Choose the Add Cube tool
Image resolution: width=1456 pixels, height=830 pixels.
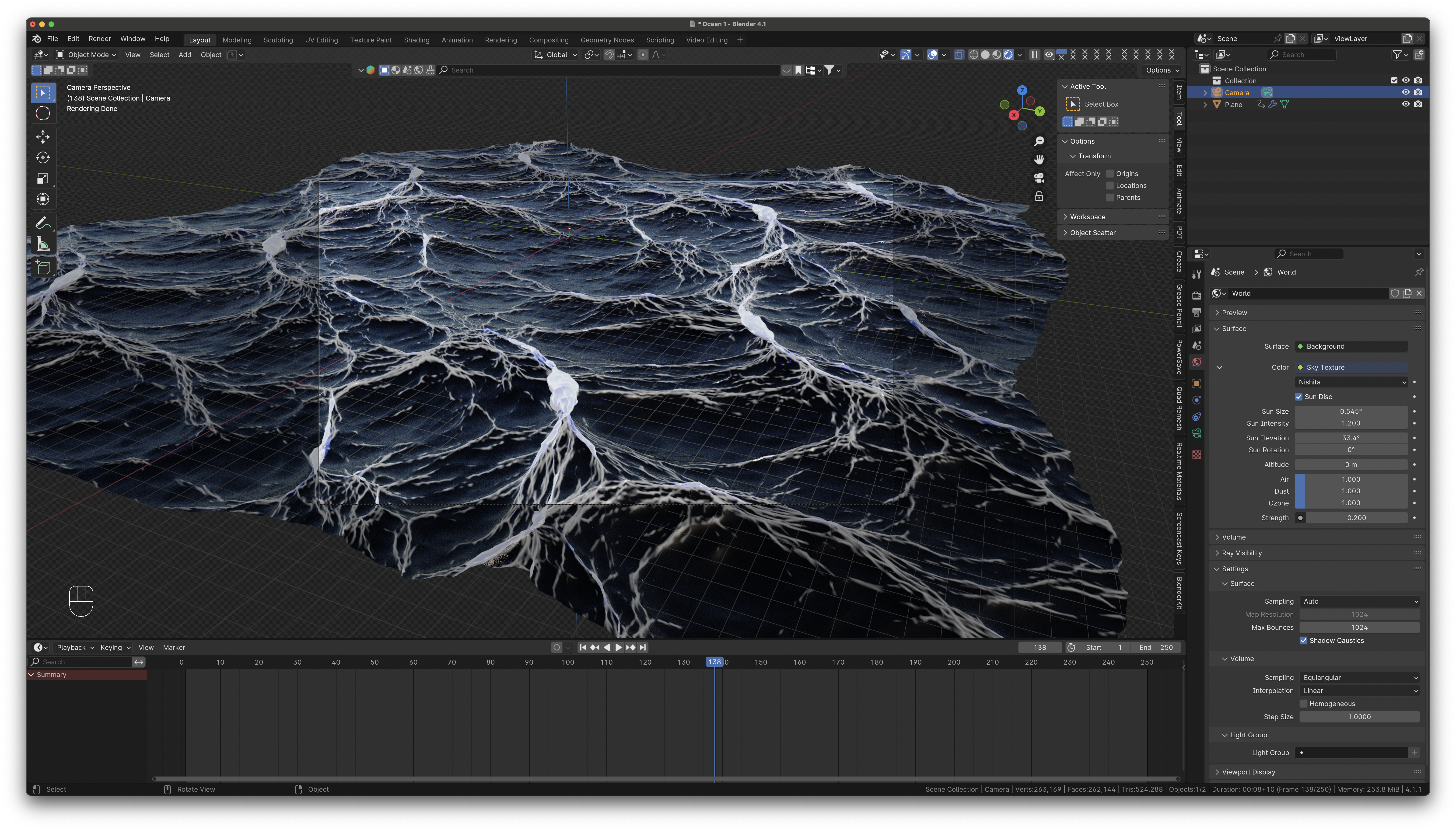[x=43, y=267]
